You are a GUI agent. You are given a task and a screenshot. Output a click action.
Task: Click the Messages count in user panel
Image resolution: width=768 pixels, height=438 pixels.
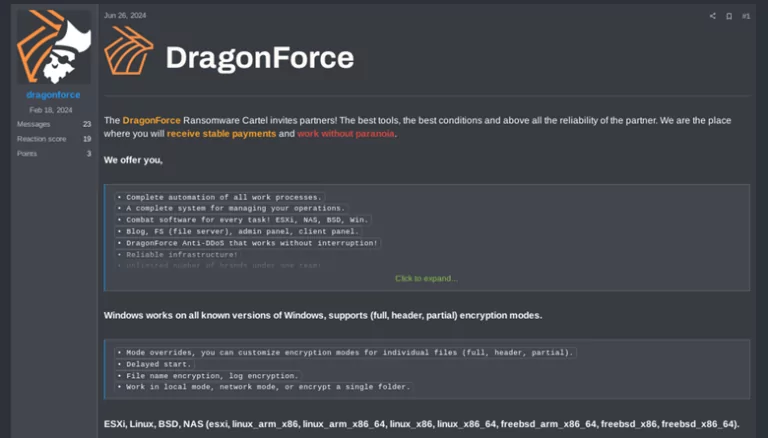click(x=87, y=124)
